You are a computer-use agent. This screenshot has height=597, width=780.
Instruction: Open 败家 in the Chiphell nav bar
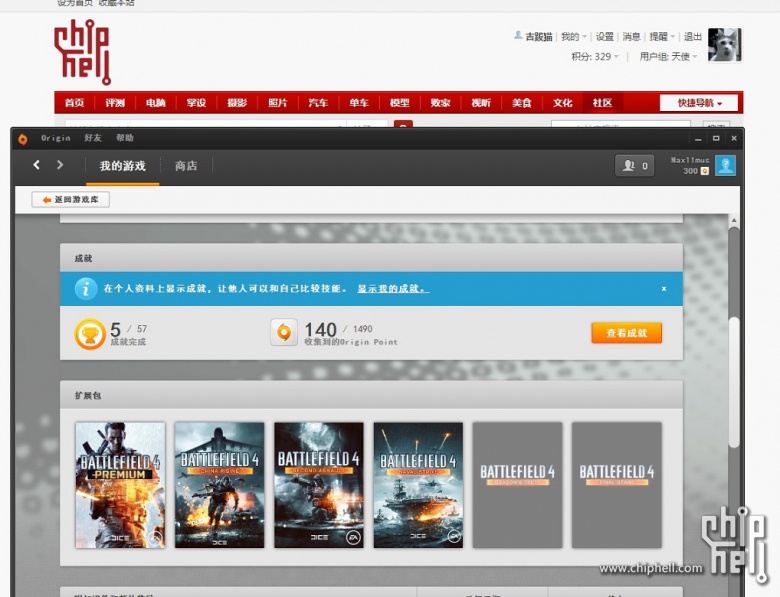pos(440,103)
